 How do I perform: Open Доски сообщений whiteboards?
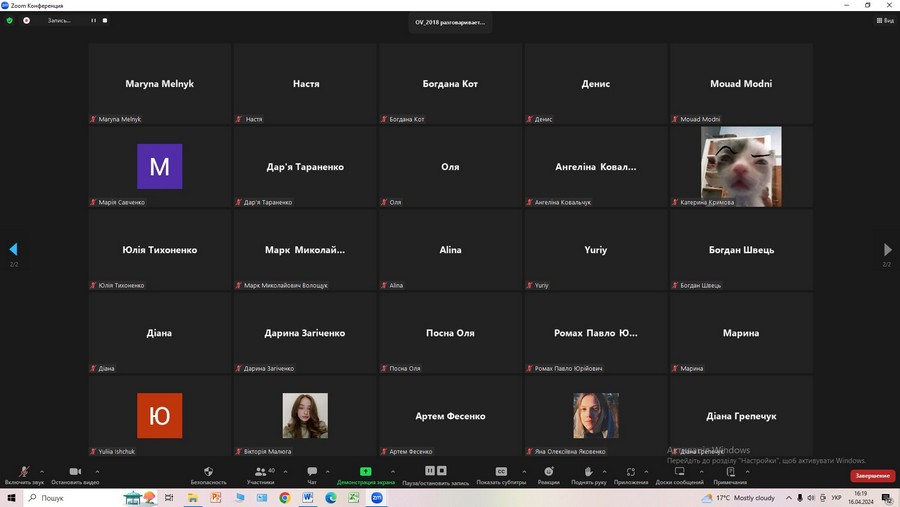680,472
